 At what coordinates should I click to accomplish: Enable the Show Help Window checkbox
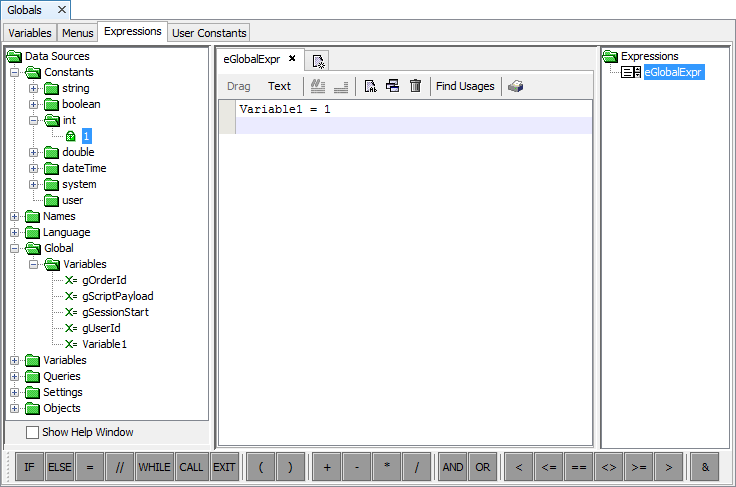[32, 433]
